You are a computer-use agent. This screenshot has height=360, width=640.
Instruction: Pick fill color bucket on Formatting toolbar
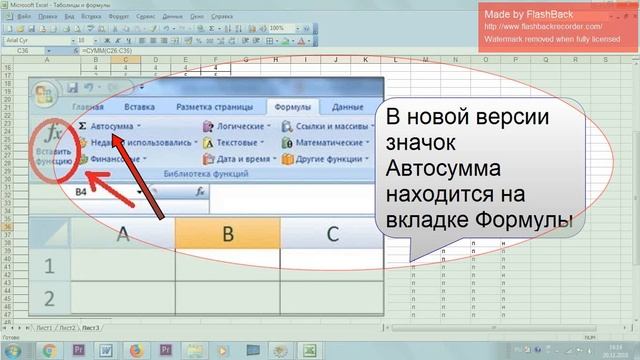point(285,41)
